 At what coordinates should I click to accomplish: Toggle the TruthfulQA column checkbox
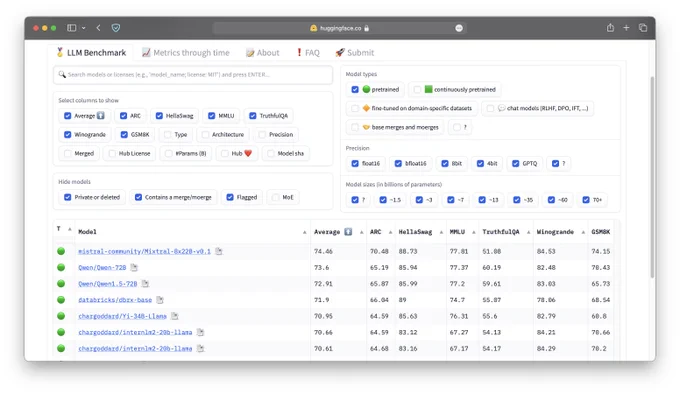252,116
